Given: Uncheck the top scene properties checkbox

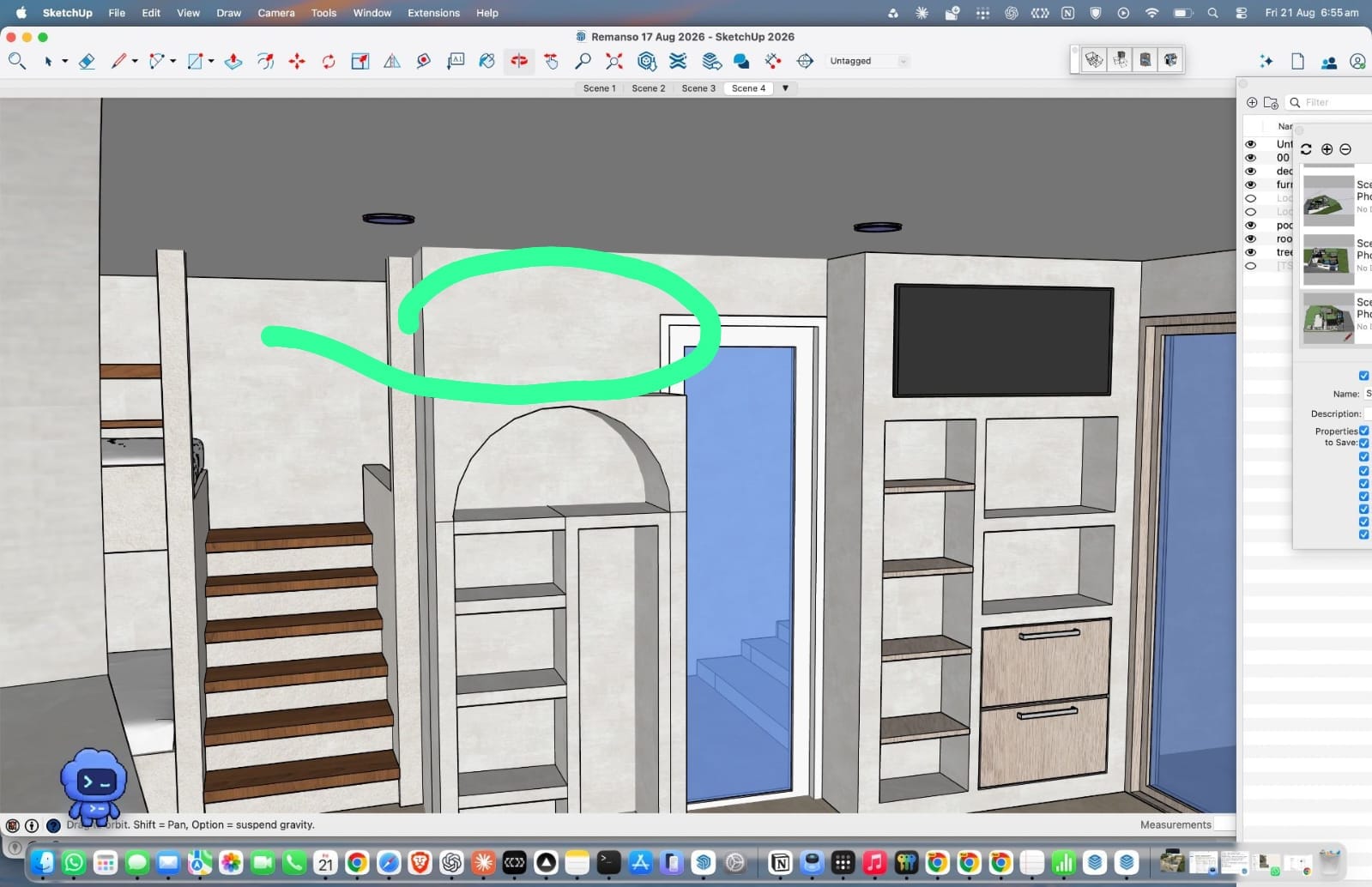Looking at the screenshot, I should point(1363,376).
